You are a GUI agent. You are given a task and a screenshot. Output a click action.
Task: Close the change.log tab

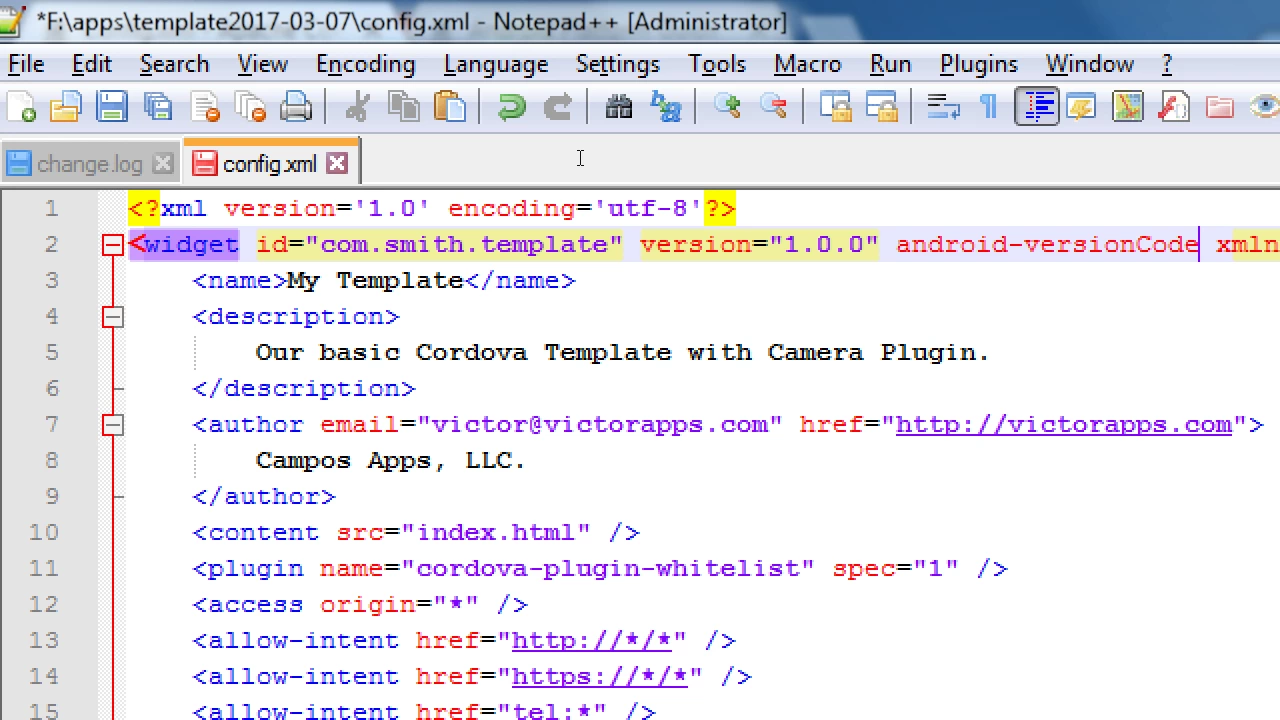click(x=163, y=164)
